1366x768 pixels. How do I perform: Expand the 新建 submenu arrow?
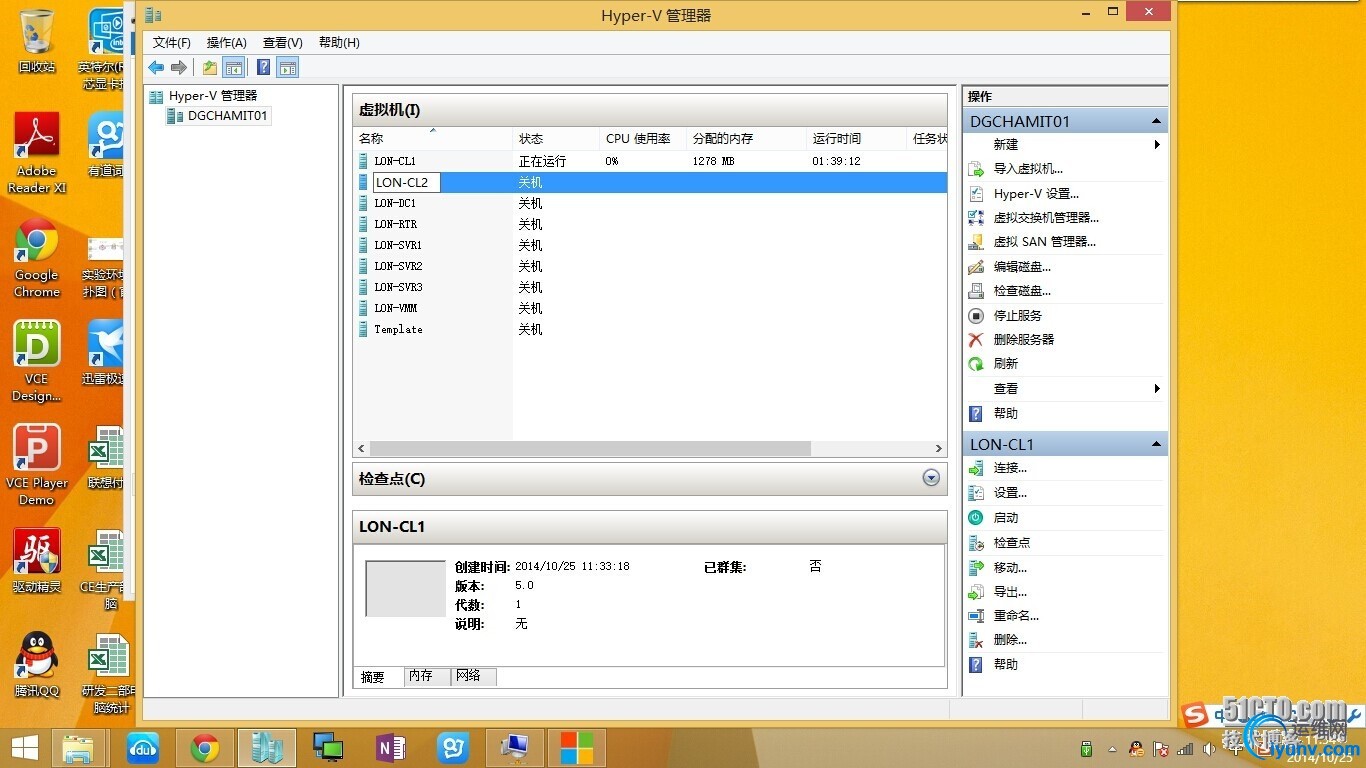tap(1158, 145)
